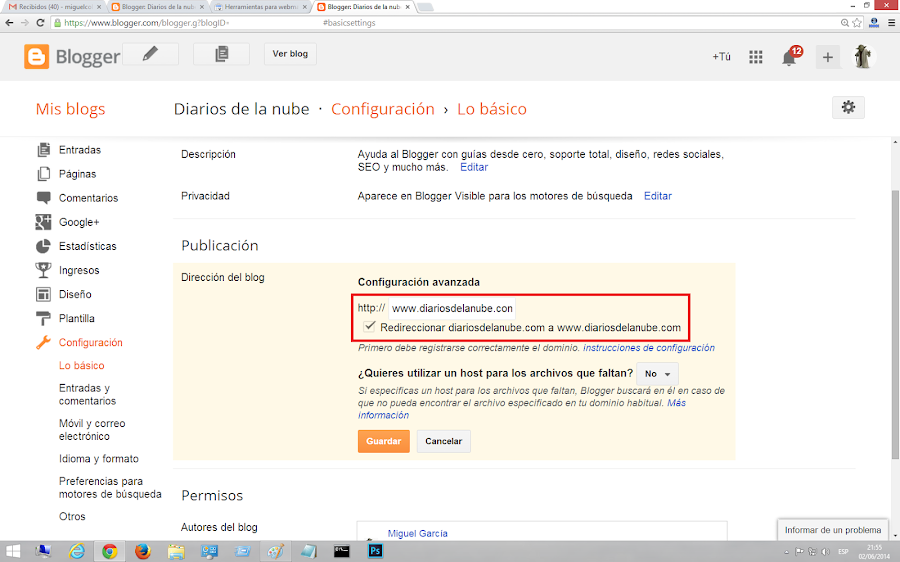
Task: Click the Estadísticas sidebar label
Action: click(x=88, y=246)
